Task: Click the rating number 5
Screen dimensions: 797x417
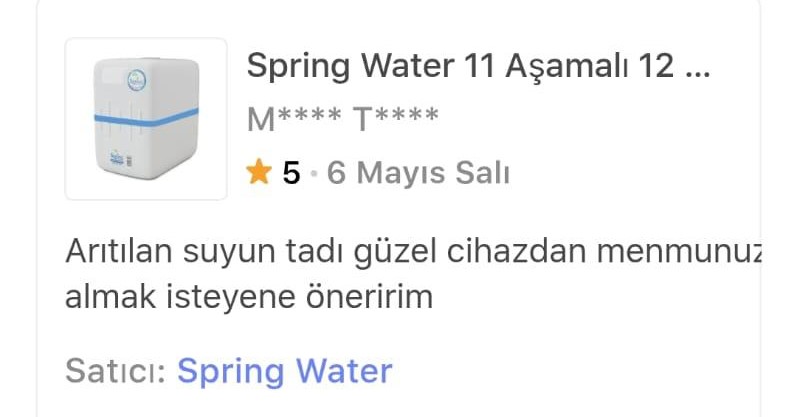Action: [291, 173]
